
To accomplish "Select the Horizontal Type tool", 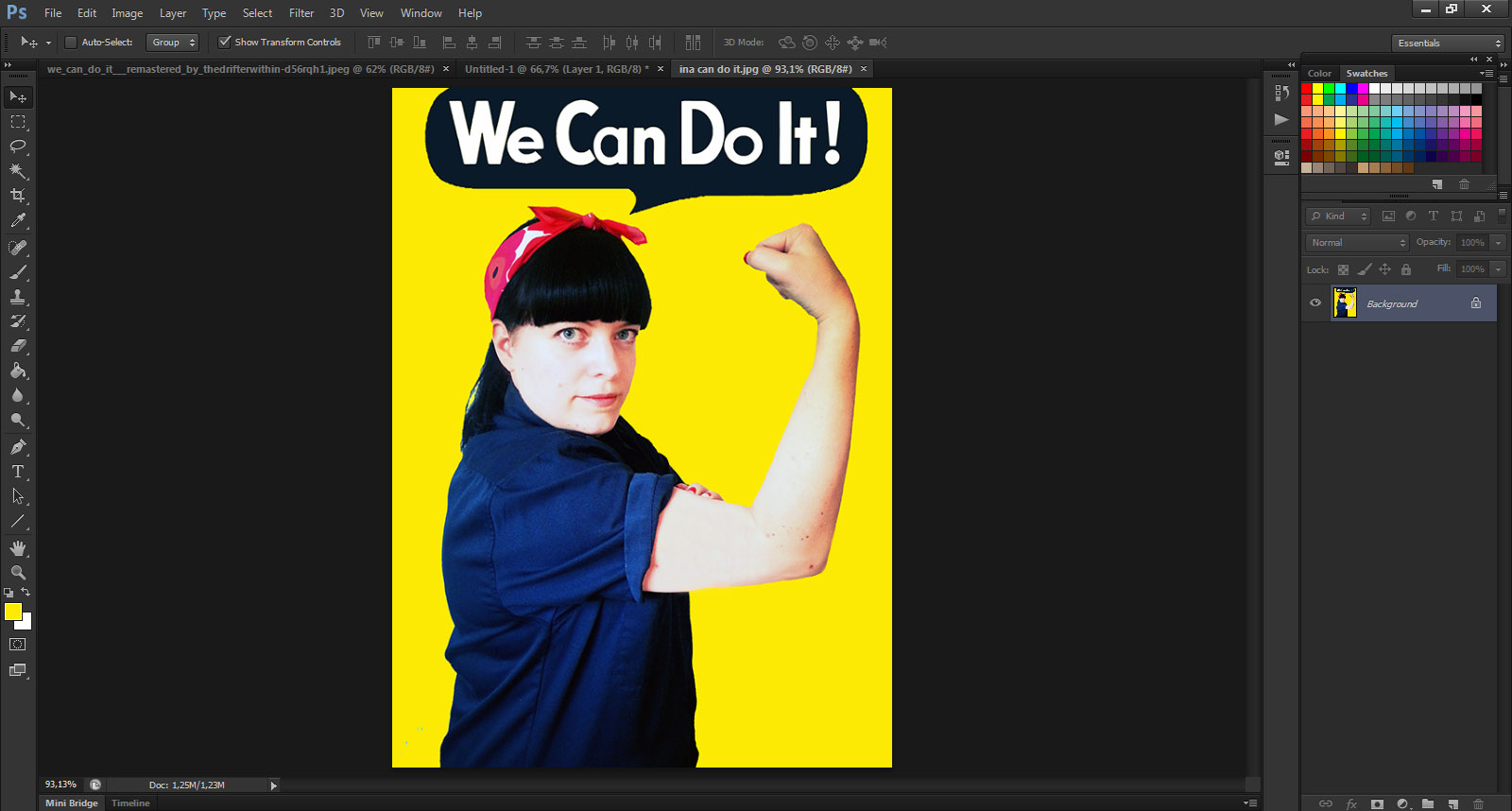I will 18,472.
